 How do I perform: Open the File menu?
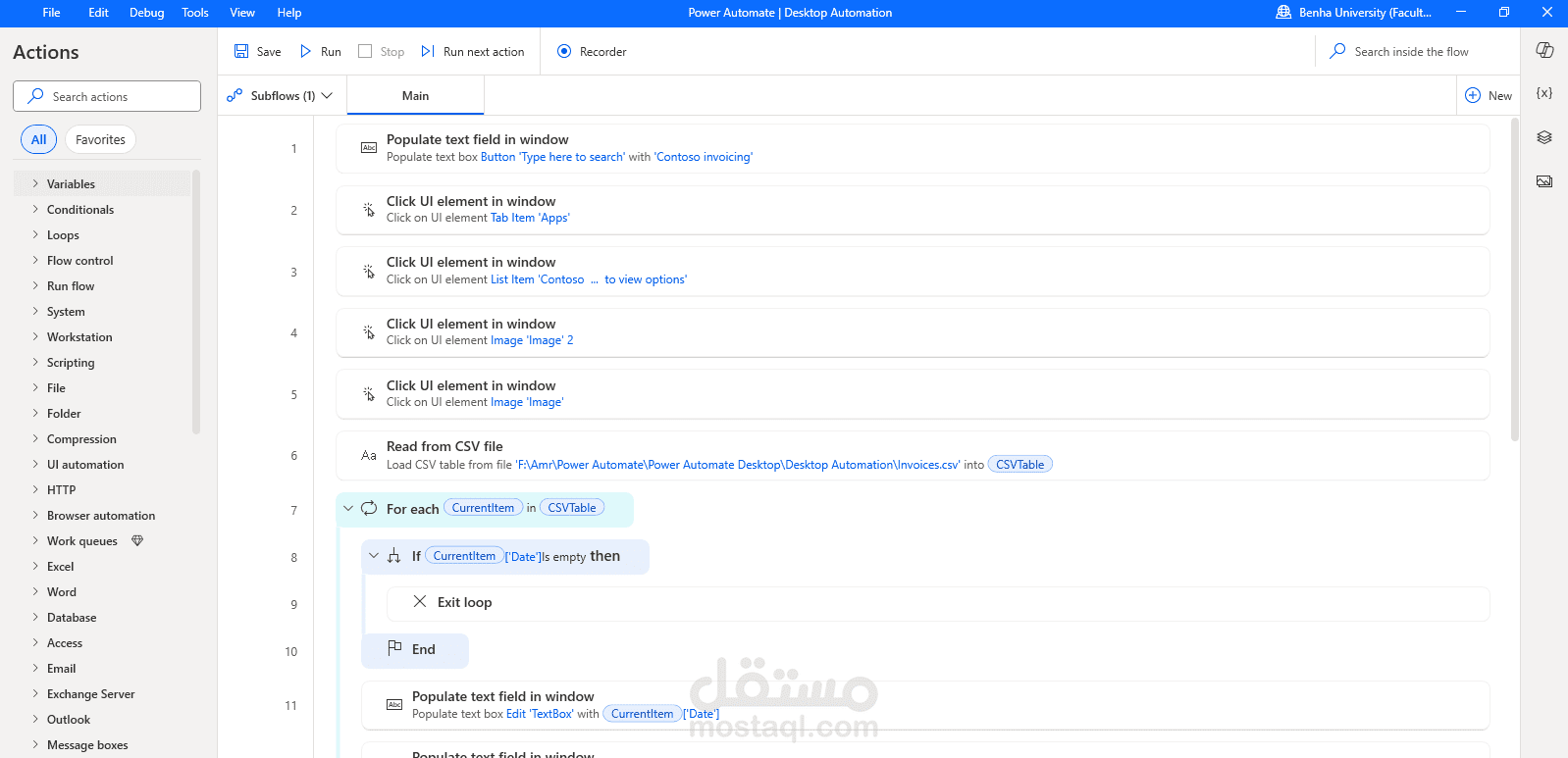coord(51,13)
